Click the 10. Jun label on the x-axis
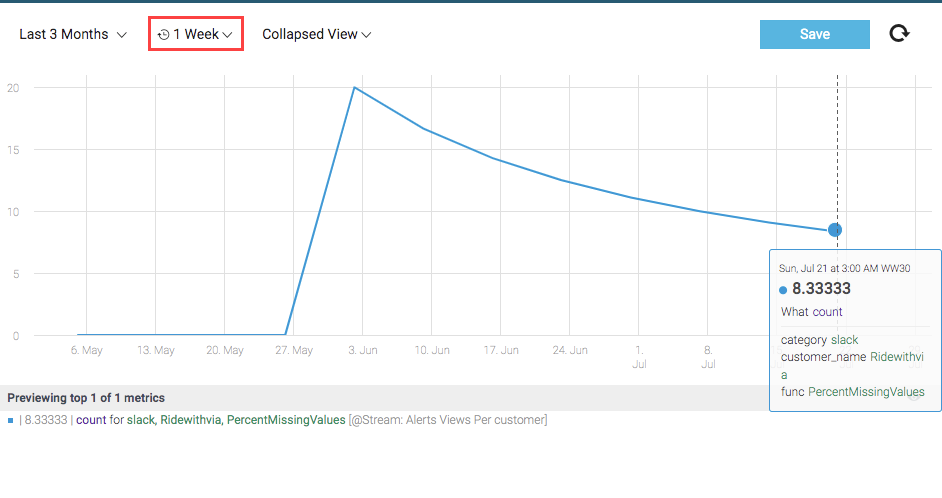 tap(432, 350)
